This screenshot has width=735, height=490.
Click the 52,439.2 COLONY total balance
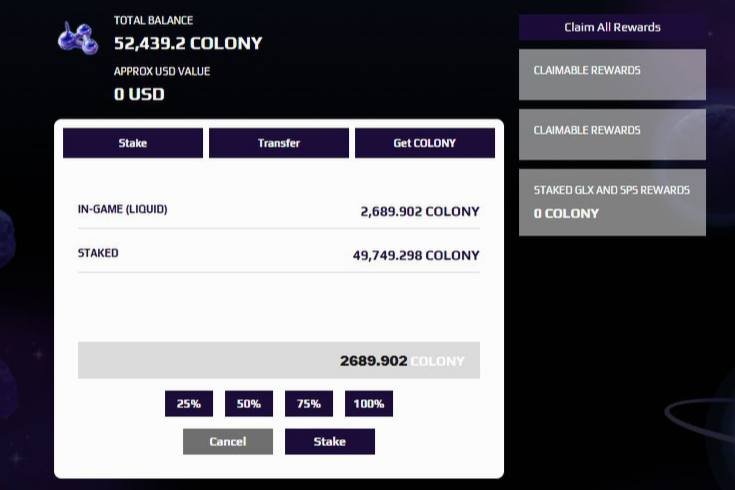point(188,43)
